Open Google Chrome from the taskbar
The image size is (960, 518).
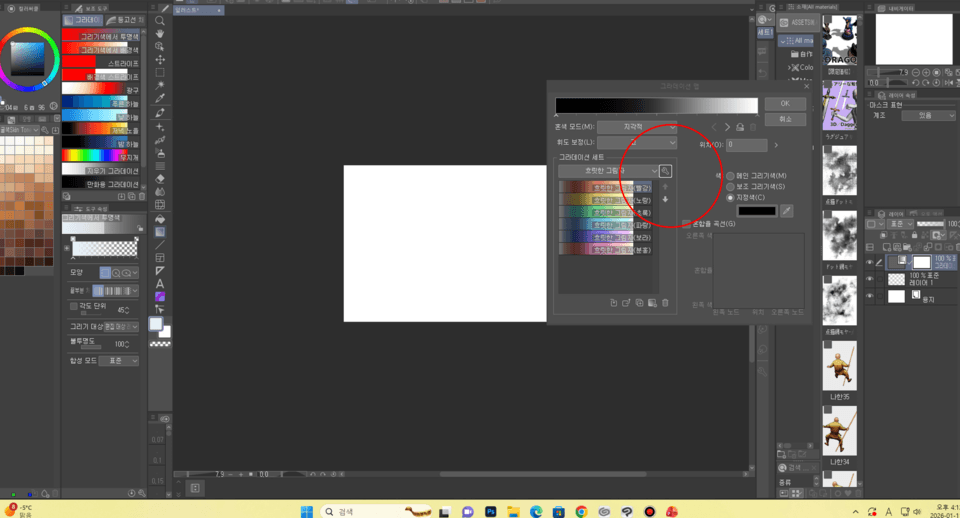(581, 511)
